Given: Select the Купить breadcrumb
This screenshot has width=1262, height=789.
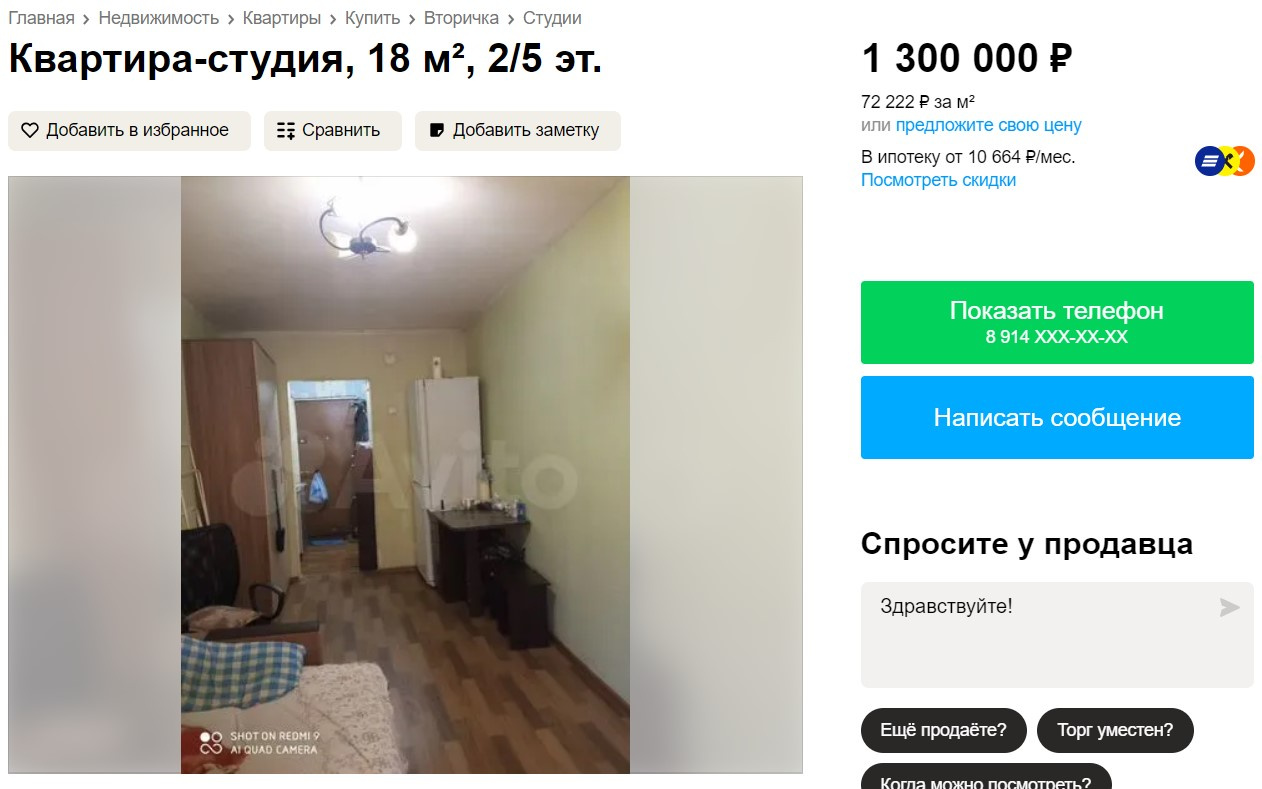Looking at the screenshot, I should (373, 18).
